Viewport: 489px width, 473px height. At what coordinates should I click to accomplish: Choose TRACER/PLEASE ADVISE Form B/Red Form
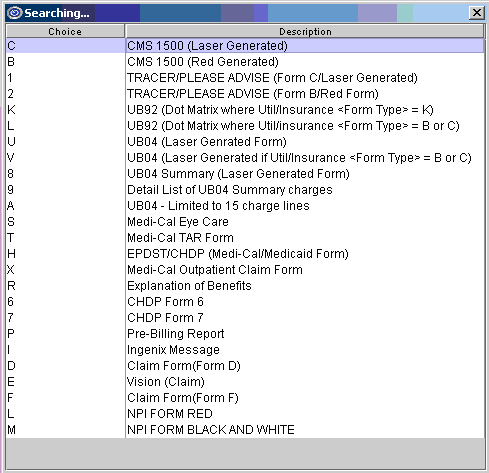coord(245,94)
